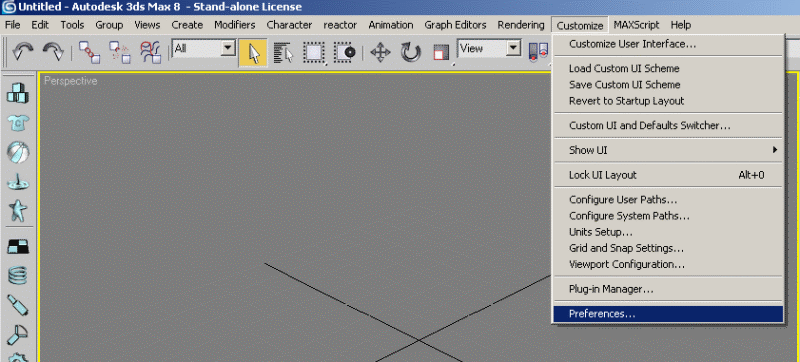The height and width of the screenshot is (362, 800).
Task: Choose Customize User Interface...
Action: pyautogui.click(x=668, y=44)
